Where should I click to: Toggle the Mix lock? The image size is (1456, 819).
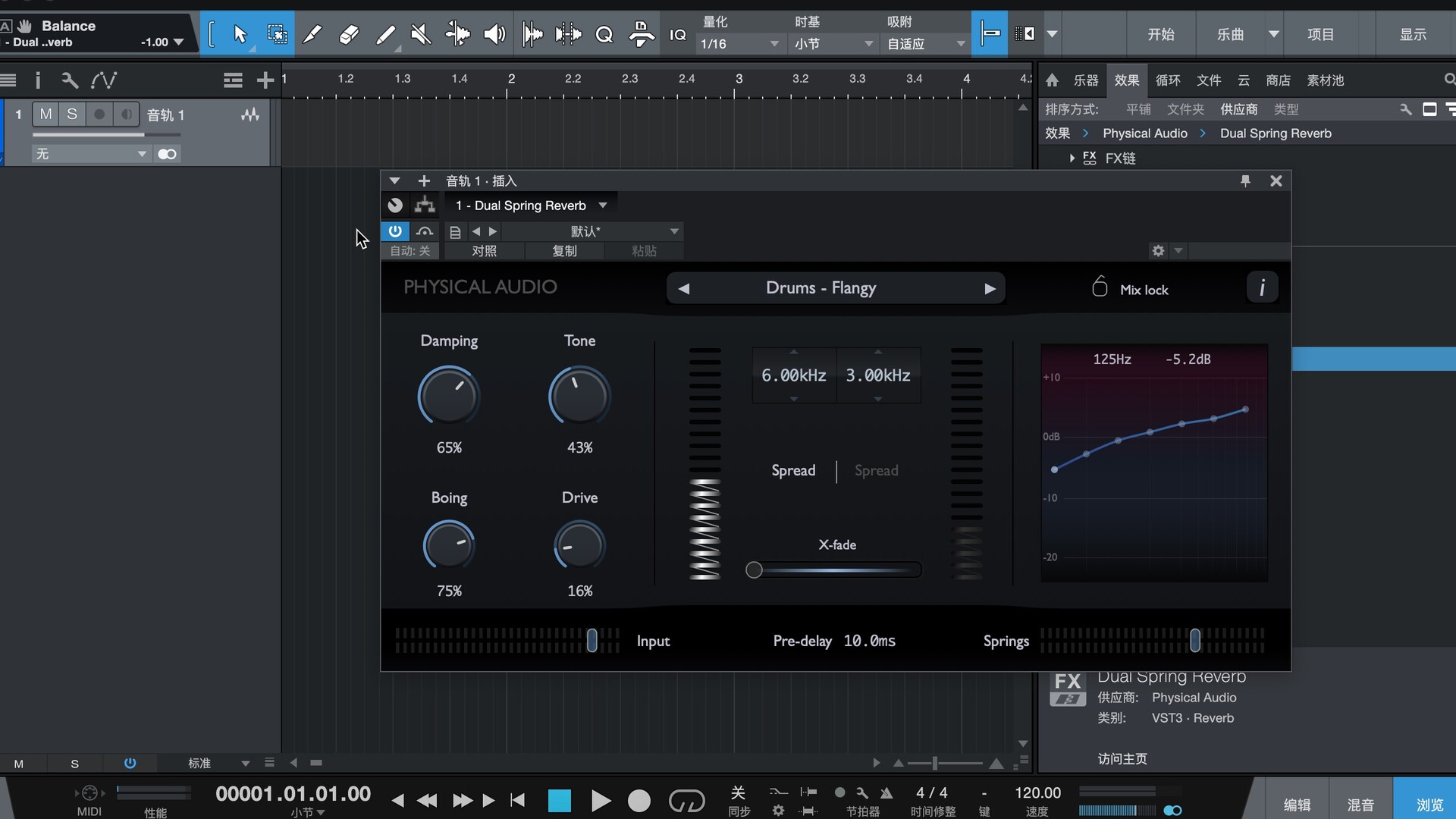(1130, 288)
